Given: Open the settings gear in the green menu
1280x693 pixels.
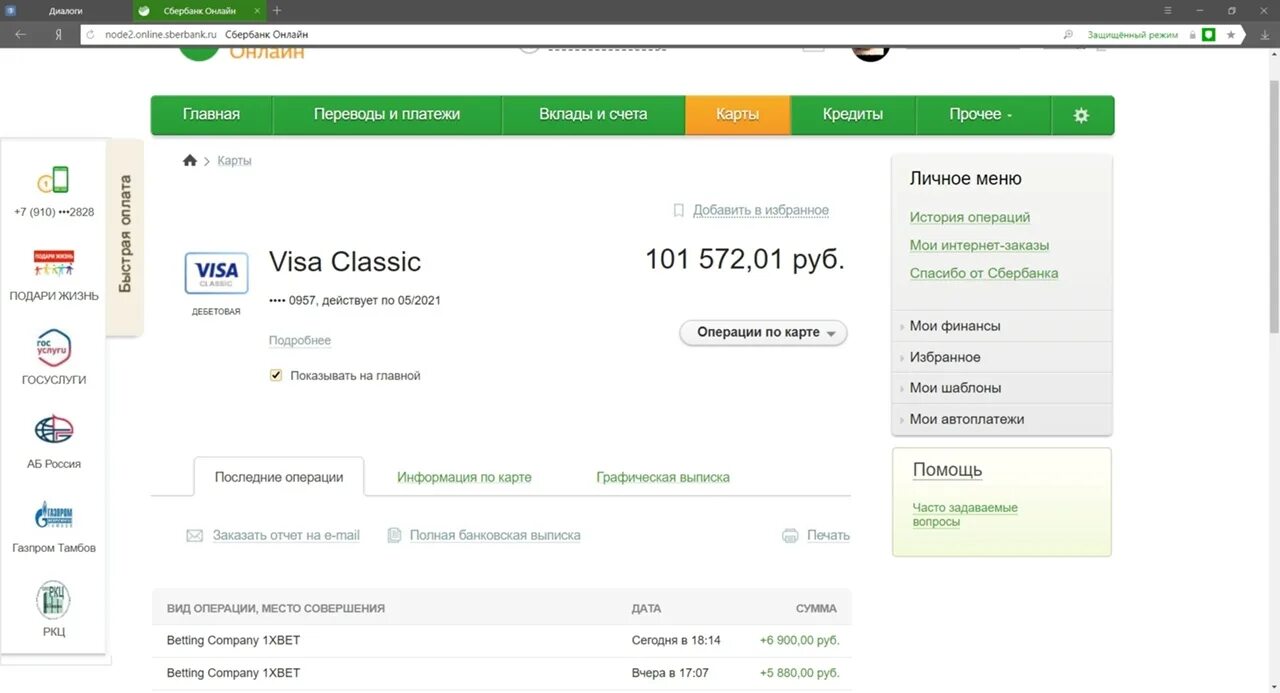Looking at the screenshot, I should tap(1081, 115).
